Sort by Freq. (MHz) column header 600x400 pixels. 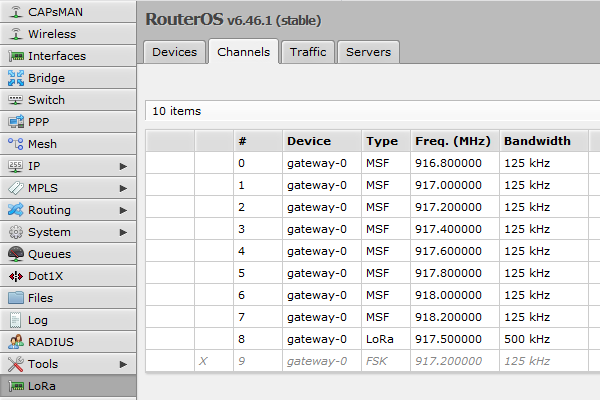455,141
